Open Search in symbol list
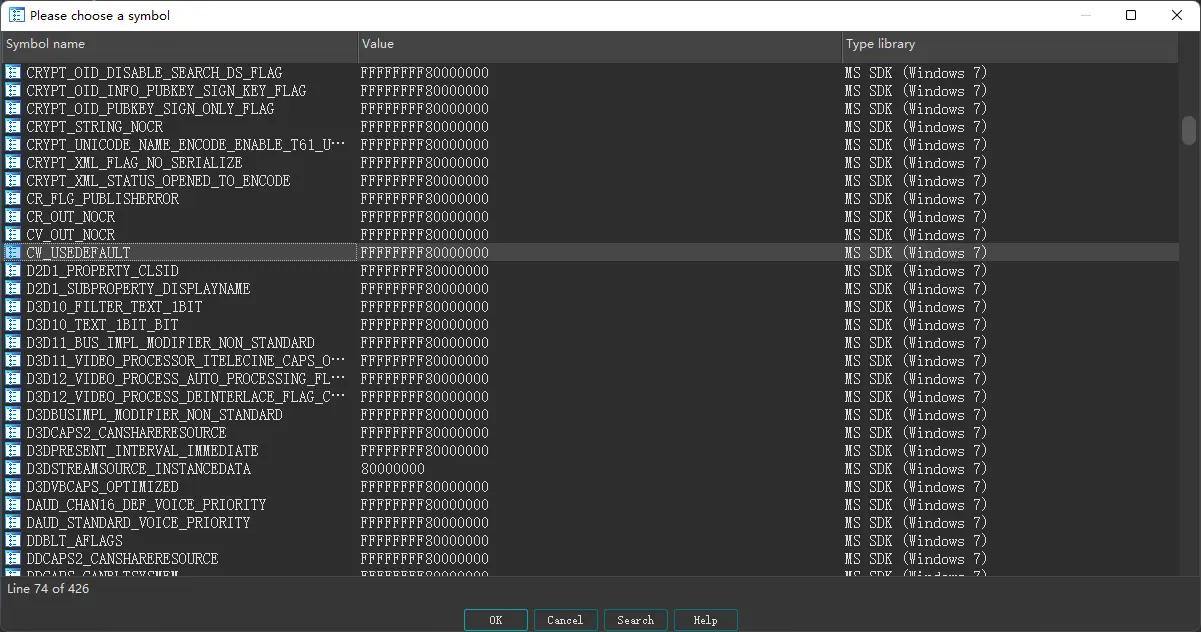The image size is (1201, 632). tap(635, 620)
